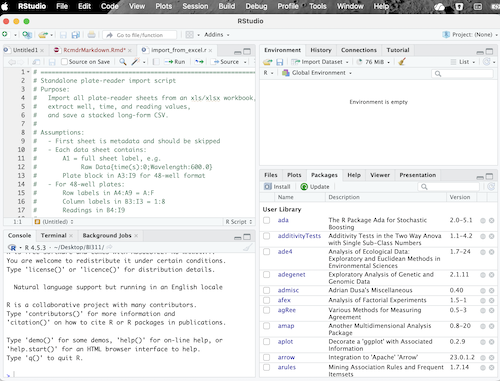Click the Load workspace icon in Environment
The image size is (500, 381).
click(x=268, y=62)
